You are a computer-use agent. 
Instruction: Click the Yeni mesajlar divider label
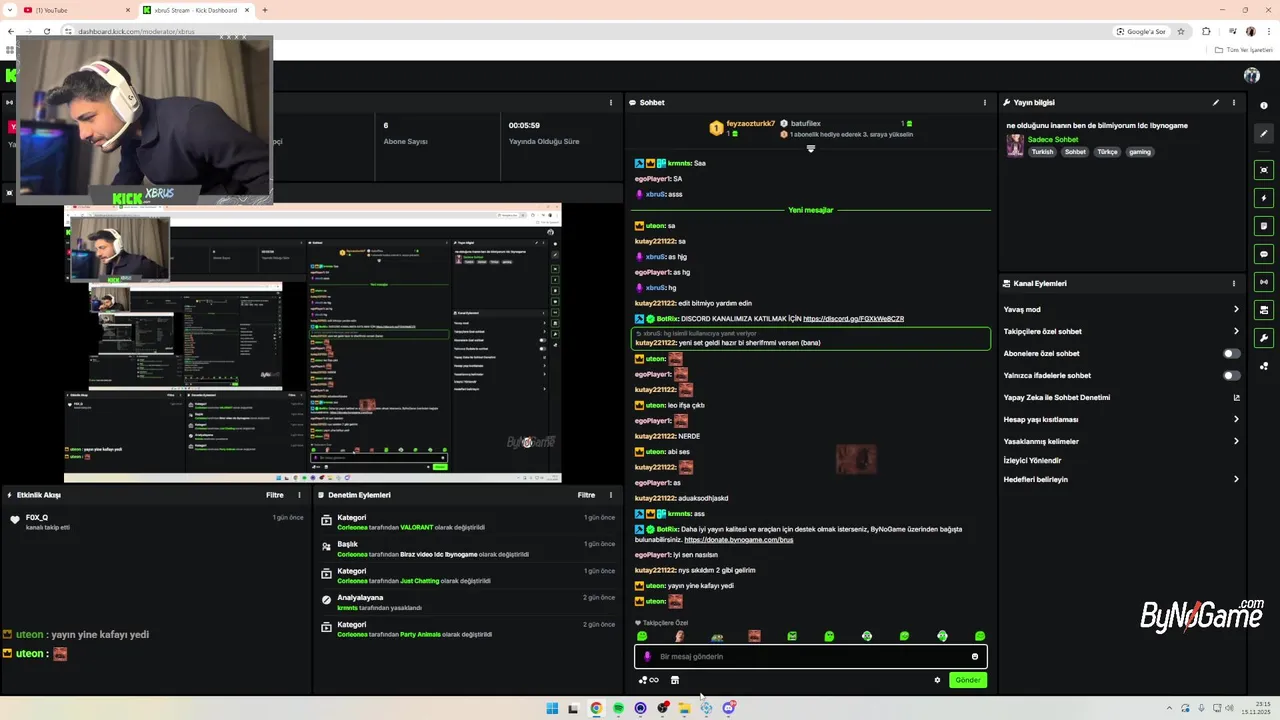pyautogui.click(x=810, y=210)
